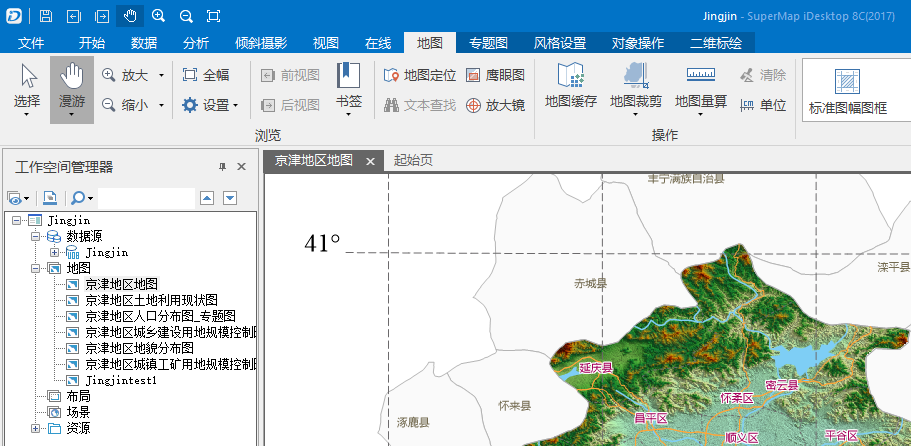Expand the Jingjin datasource node

pos(55,253)
